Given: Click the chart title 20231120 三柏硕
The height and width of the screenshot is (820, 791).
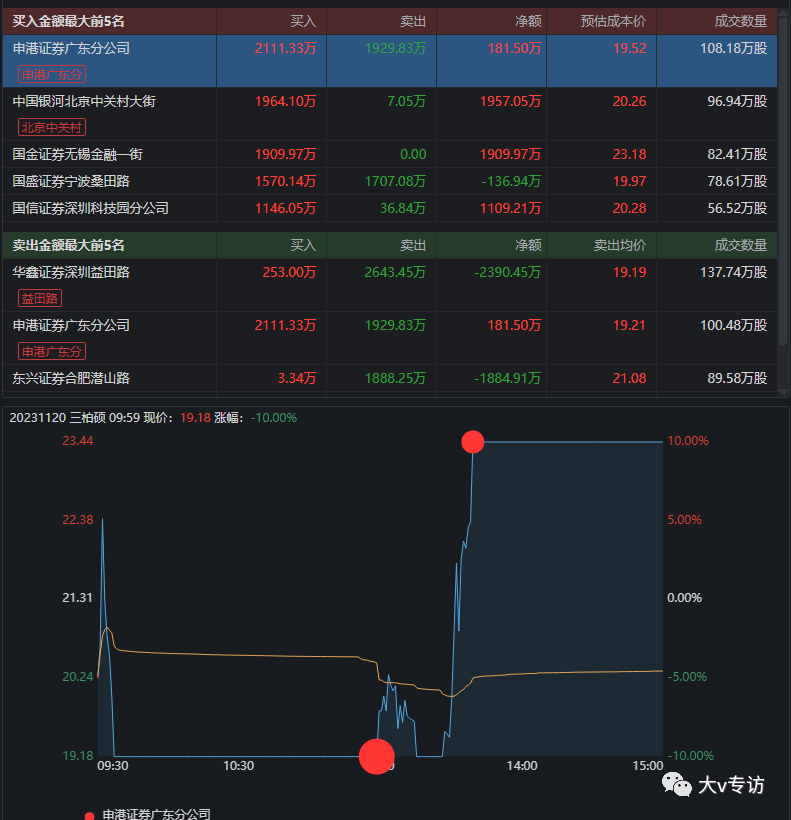Looking at the screenshot, I should click(x=58, y=418).
